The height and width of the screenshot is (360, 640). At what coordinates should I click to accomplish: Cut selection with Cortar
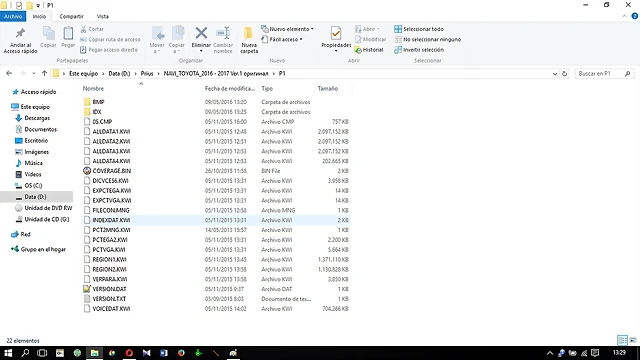click(92, 29)
